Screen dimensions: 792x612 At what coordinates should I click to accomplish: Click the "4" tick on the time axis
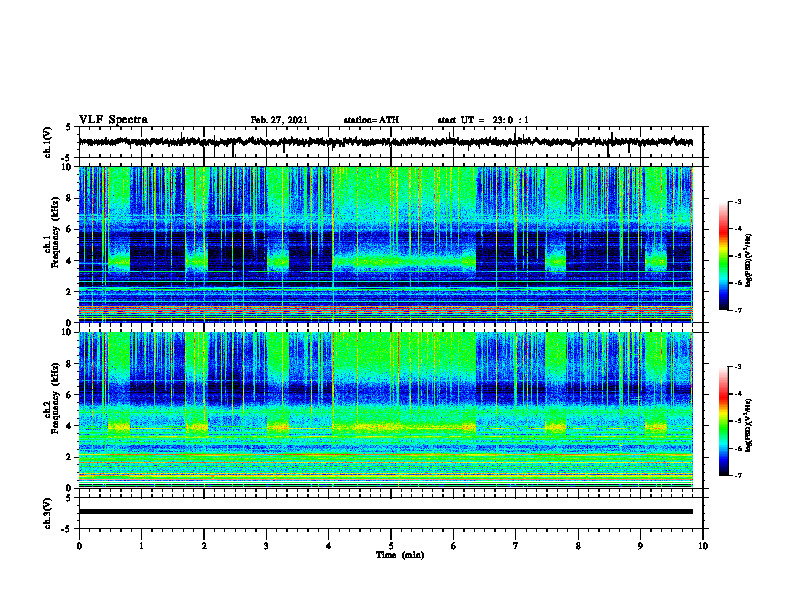click(x=329, y=546)
